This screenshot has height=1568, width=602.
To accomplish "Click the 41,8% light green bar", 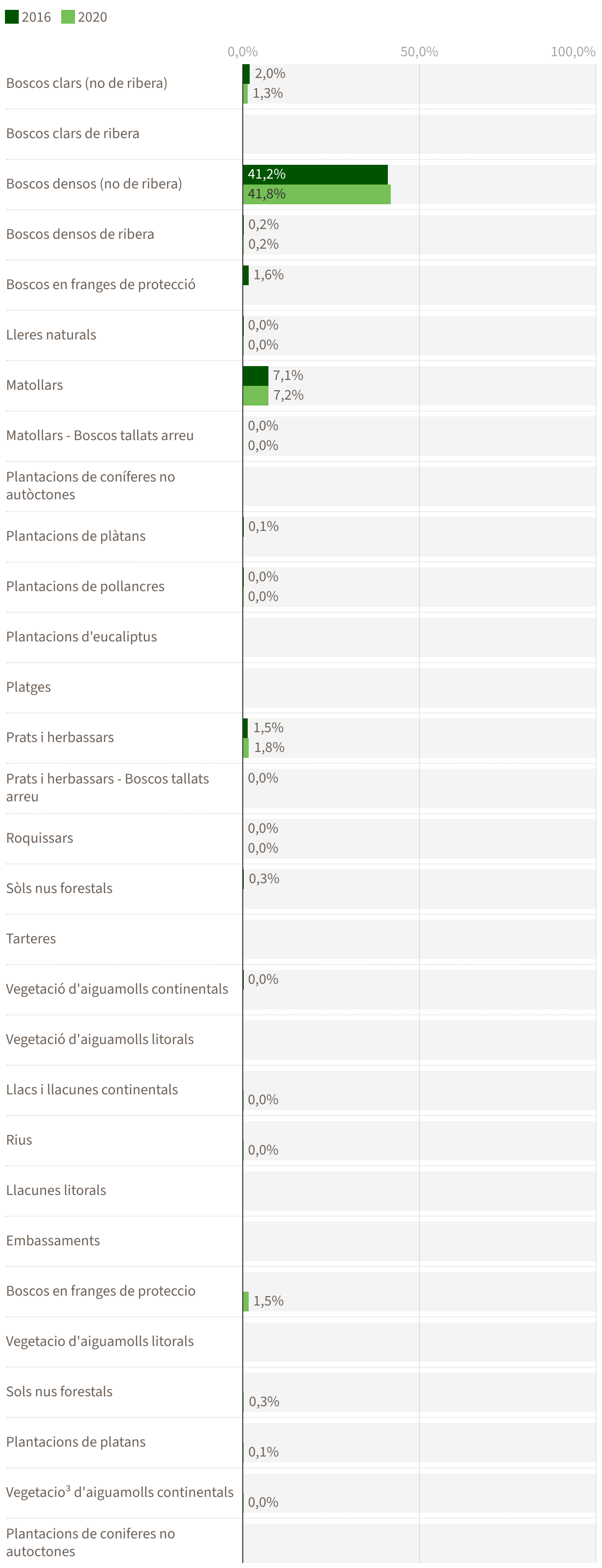I will (x=316, y=194).
